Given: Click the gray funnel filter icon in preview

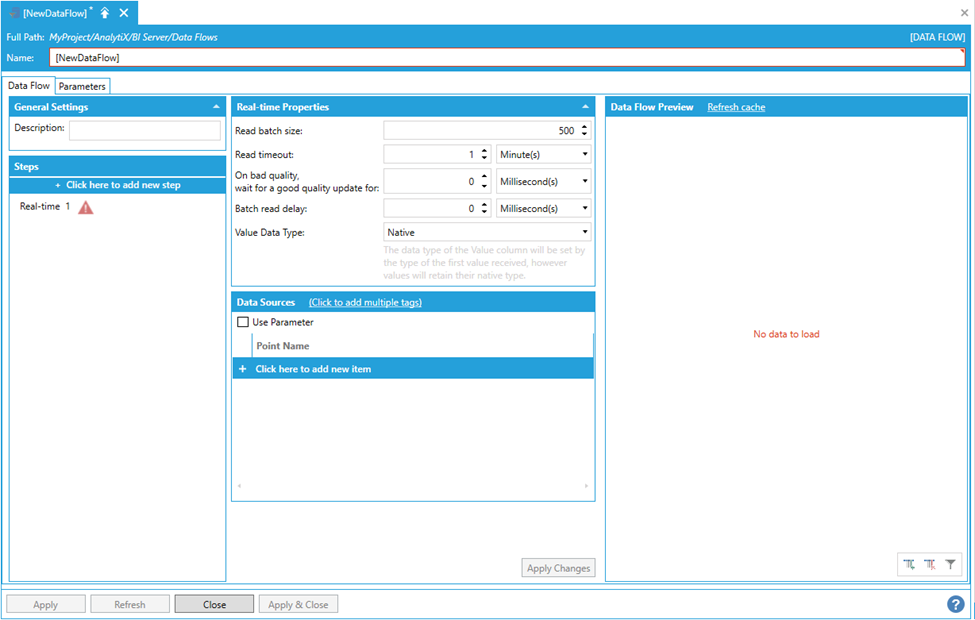Looking at the screenshot, I should click(951, 564).
